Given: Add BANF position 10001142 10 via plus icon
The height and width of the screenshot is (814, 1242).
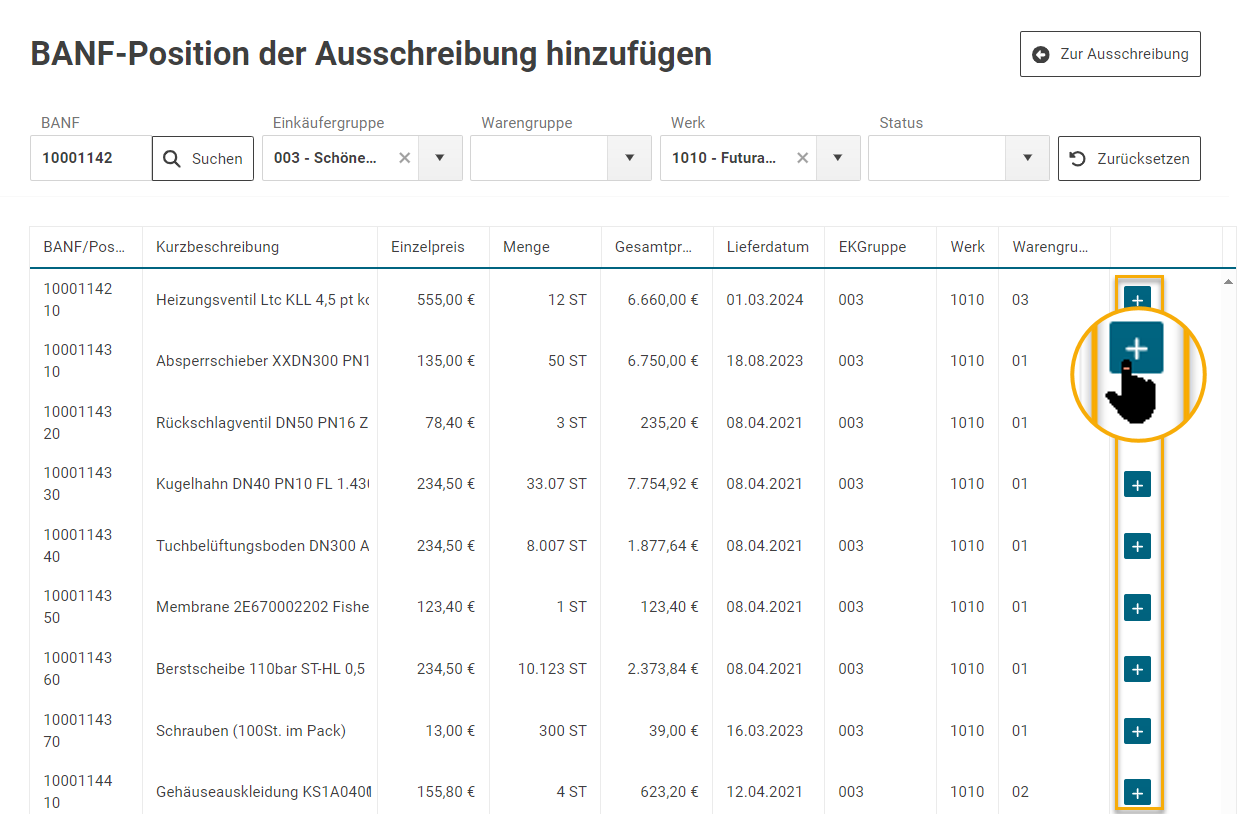Looking at the screenshot, I should tap(1137, 298).
